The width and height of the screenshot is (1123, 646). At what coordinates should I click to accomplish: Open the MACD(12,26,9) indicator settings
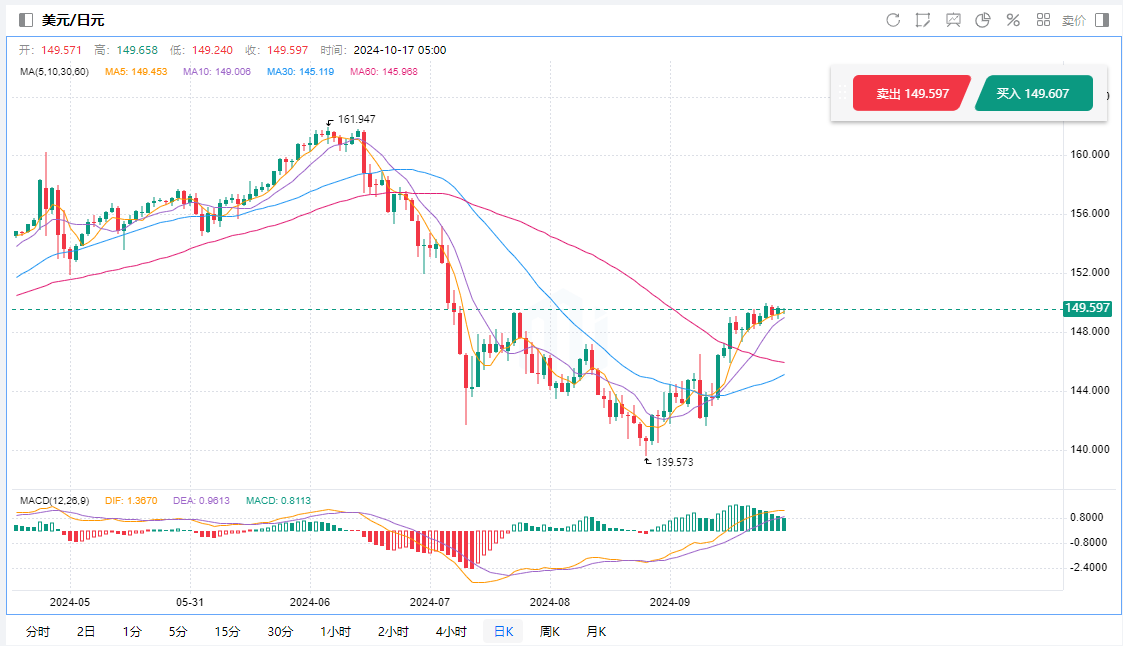52,499
